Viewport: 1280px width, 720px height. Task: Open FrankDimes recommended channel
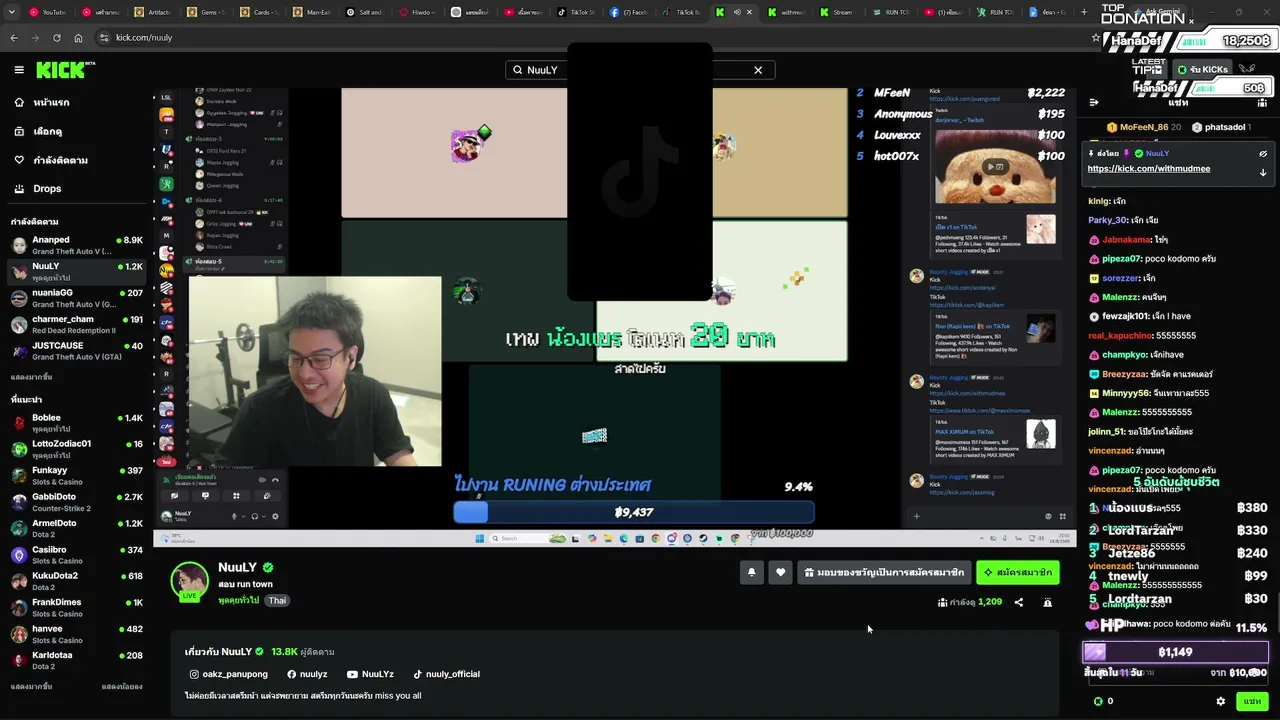(77, 608)
